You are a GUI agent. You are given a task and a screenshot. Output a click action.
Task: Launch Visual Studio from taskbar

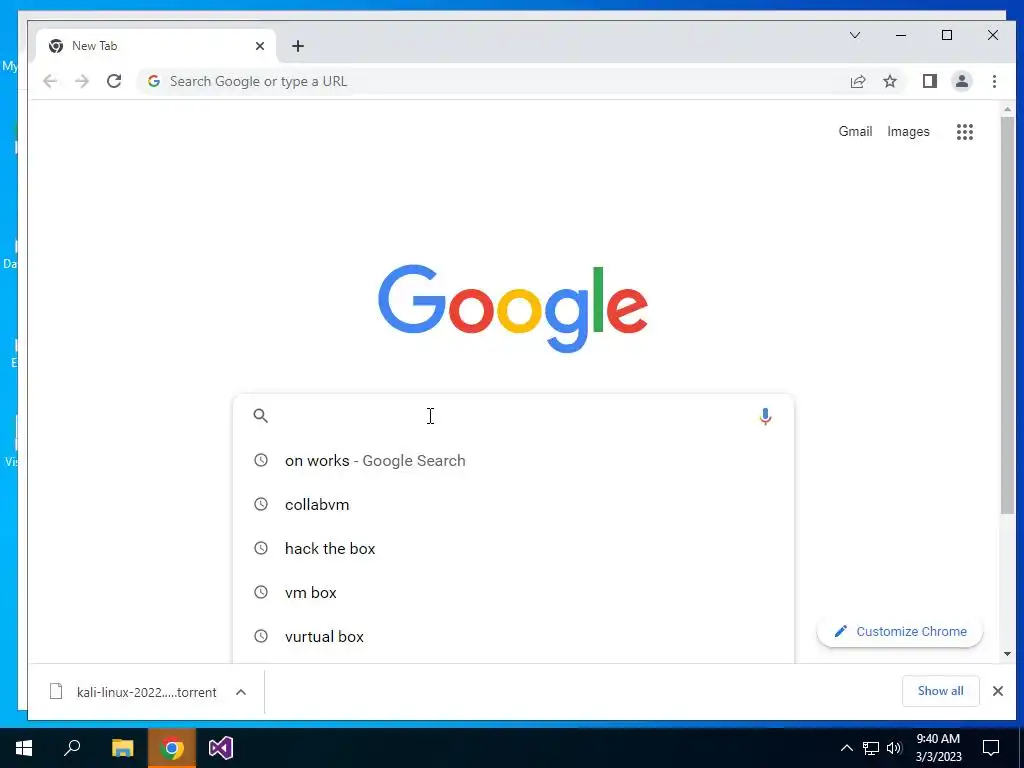[x=221, y=748]
